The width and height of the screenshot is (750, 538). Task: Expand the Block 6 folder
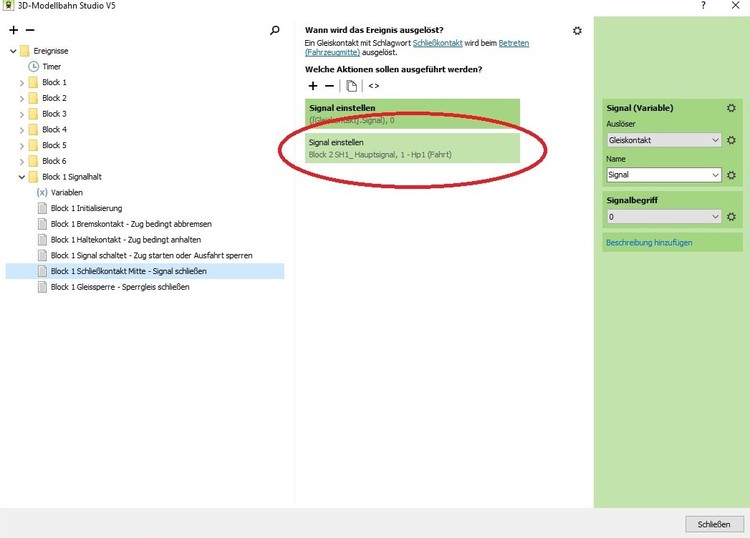(x=22, y=162)
